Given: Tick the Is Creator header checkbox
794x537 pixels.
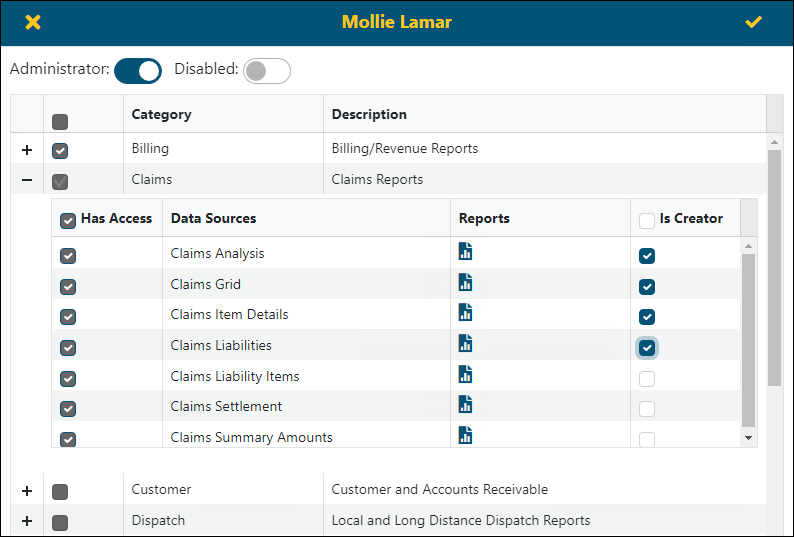Looking at the screenshot, I should [647, 220].
